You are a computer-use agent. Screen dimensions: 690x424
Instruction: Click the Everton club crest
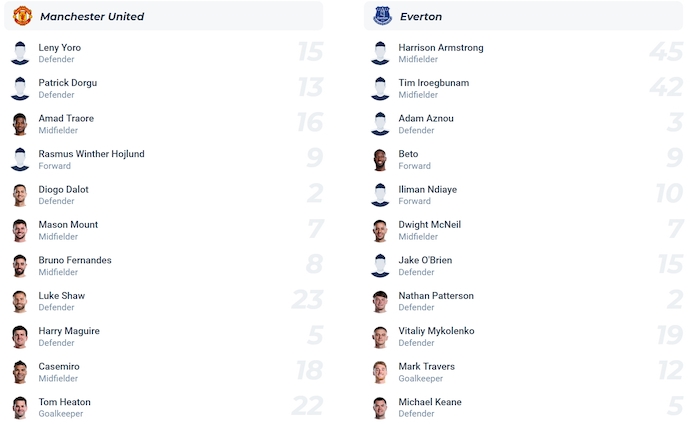coord(382,16)
